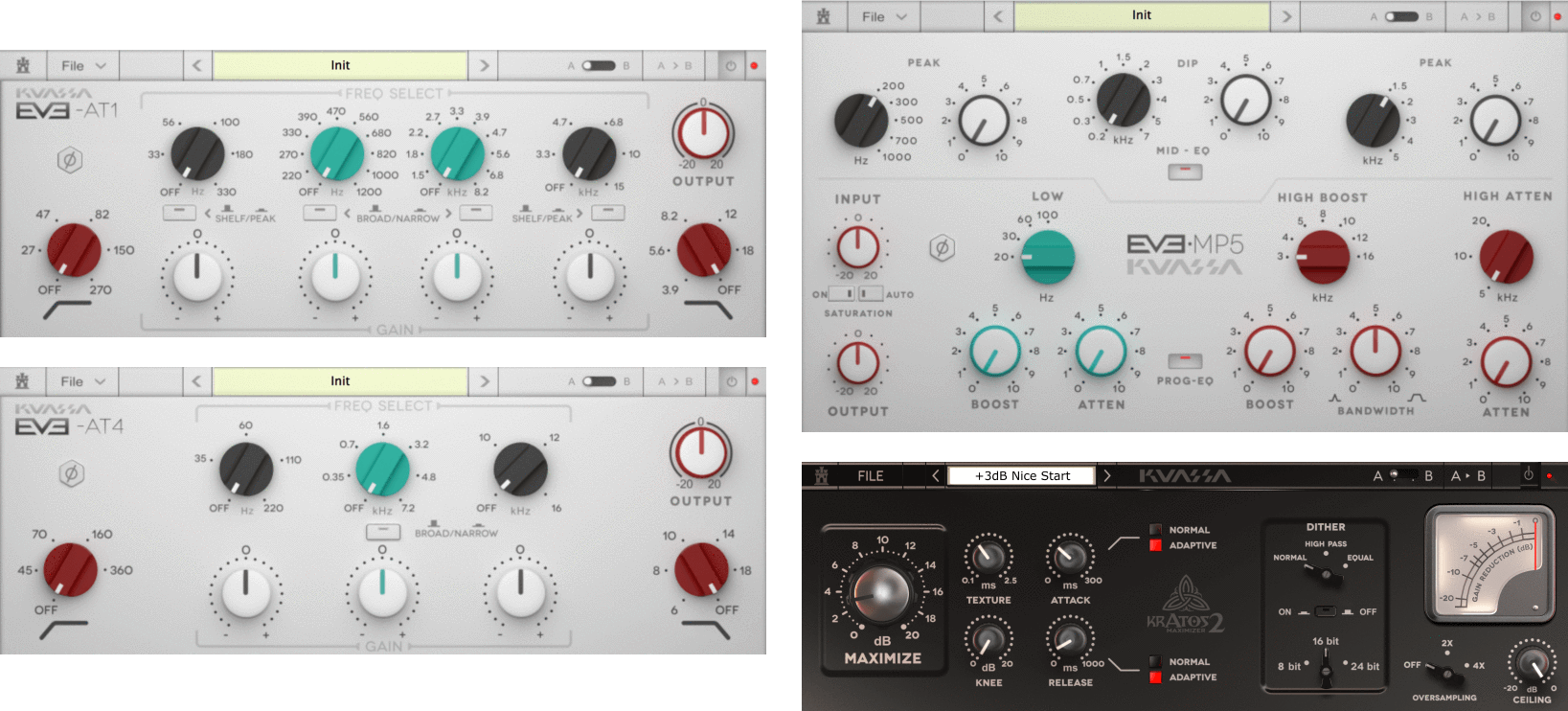Image resolution: width=1568 pixels, height=711 pixels.
Task: Click the castle logo icon in EVE-AT1
Action: [x=23, y=66]
